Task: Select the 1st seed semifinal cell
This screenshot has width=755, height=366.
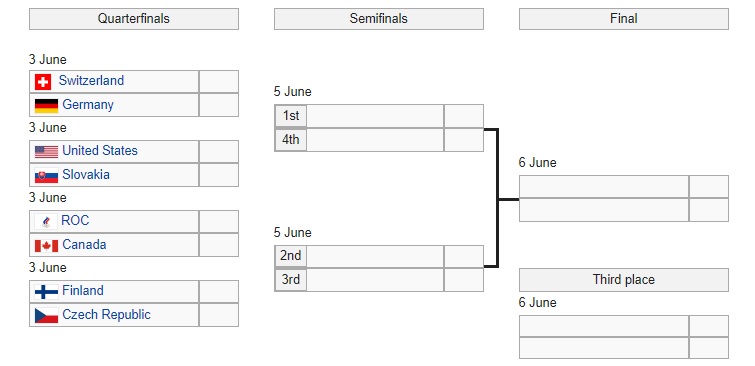Action: click(x=291, y=116)
